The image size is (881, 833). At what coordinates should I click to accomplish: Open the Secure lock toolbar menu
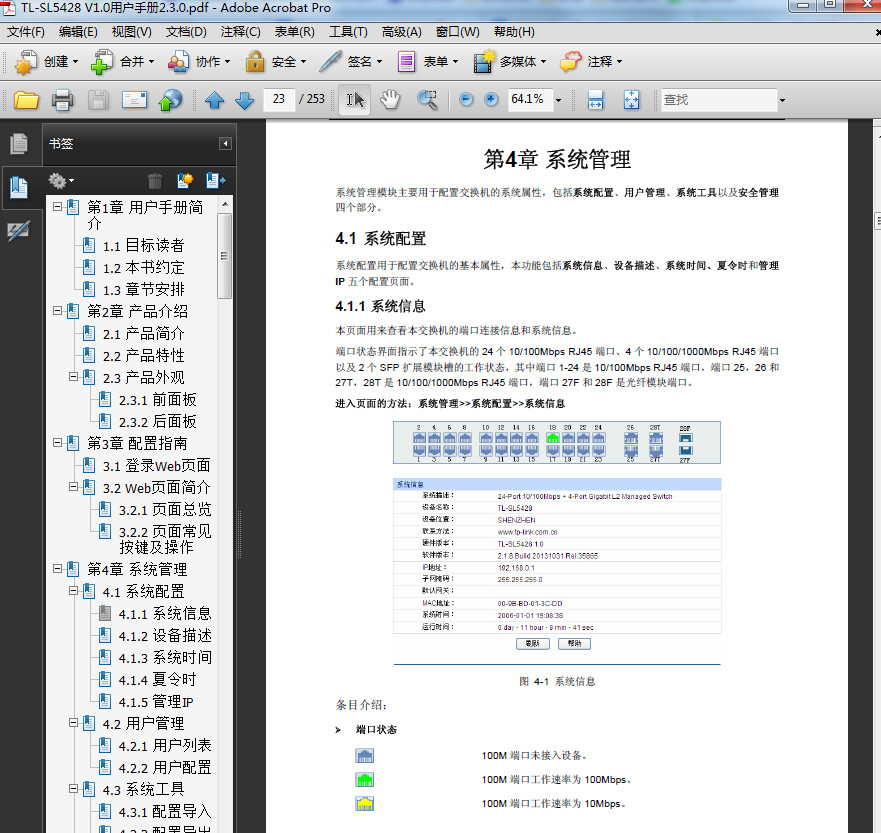tap(275, 62)
